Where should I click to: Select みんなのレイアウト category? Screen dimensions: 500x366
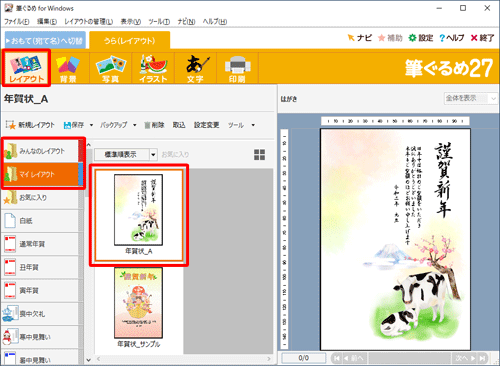point(41,151)
